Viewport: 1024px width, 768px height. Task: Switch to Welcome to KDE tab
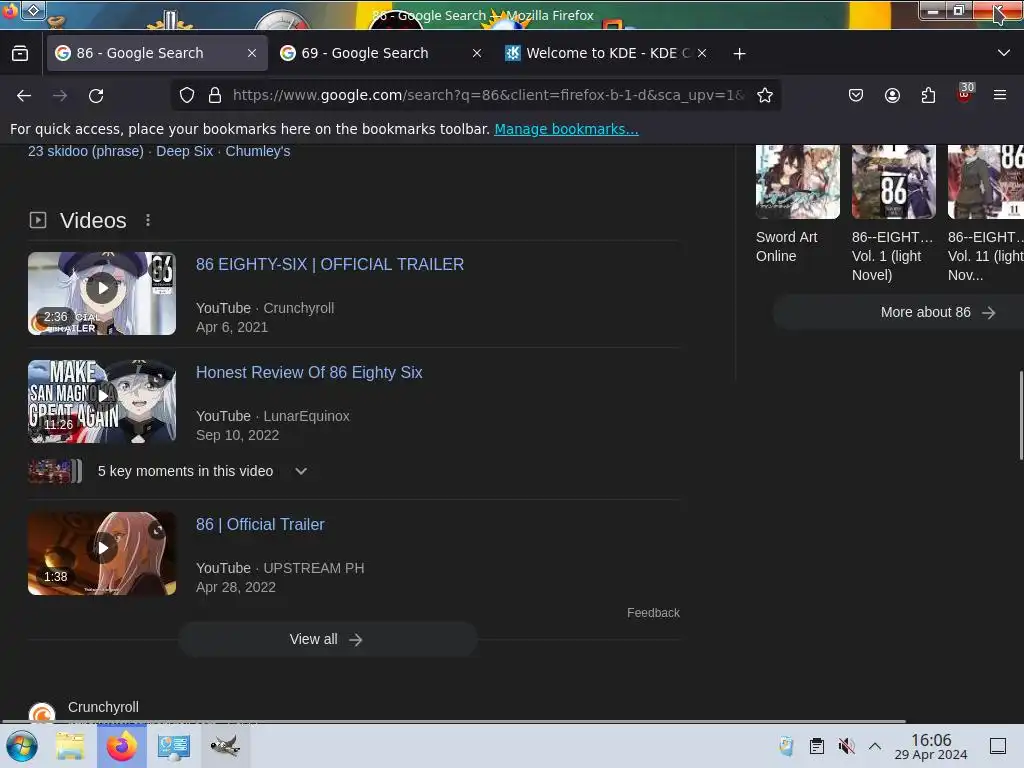point(605,53)
